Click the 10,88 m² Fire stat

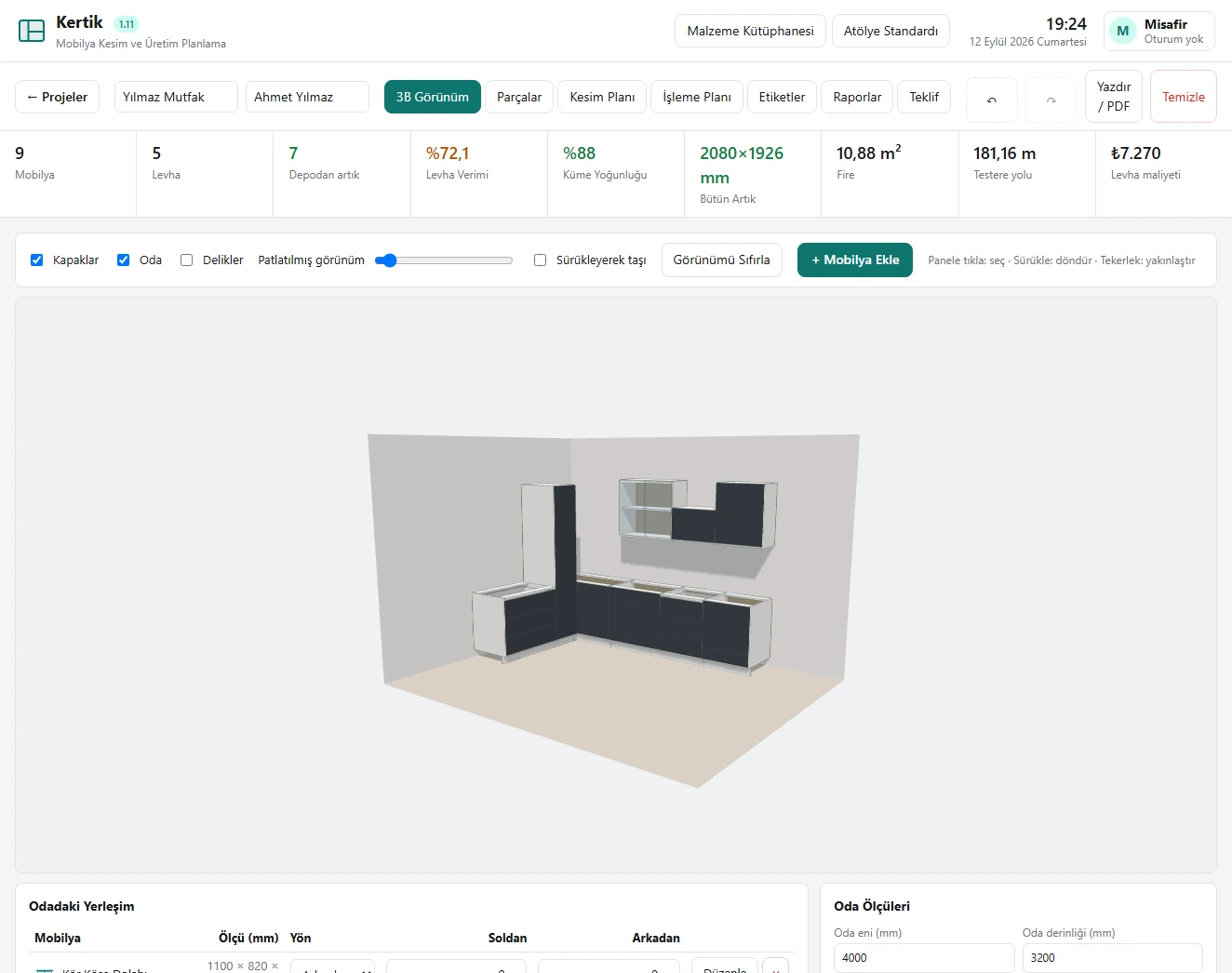tap(890, 174)
